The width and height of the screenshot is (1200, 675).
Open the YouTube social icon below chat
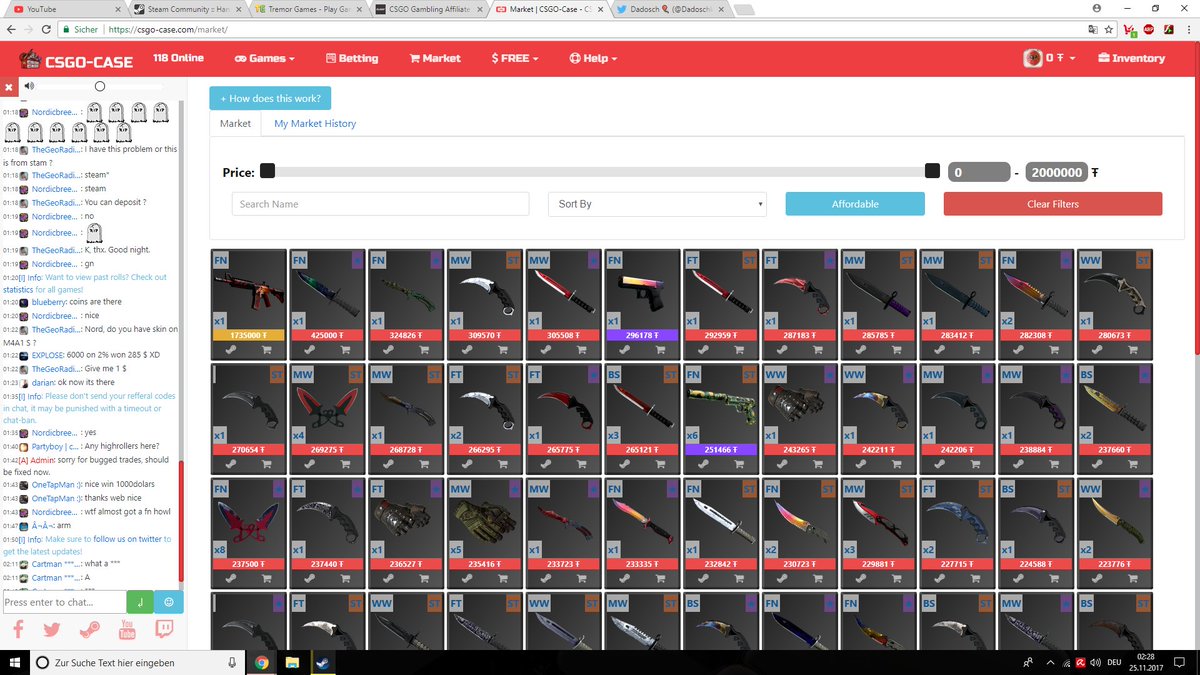pyautogui.click(x=127, y=630)
